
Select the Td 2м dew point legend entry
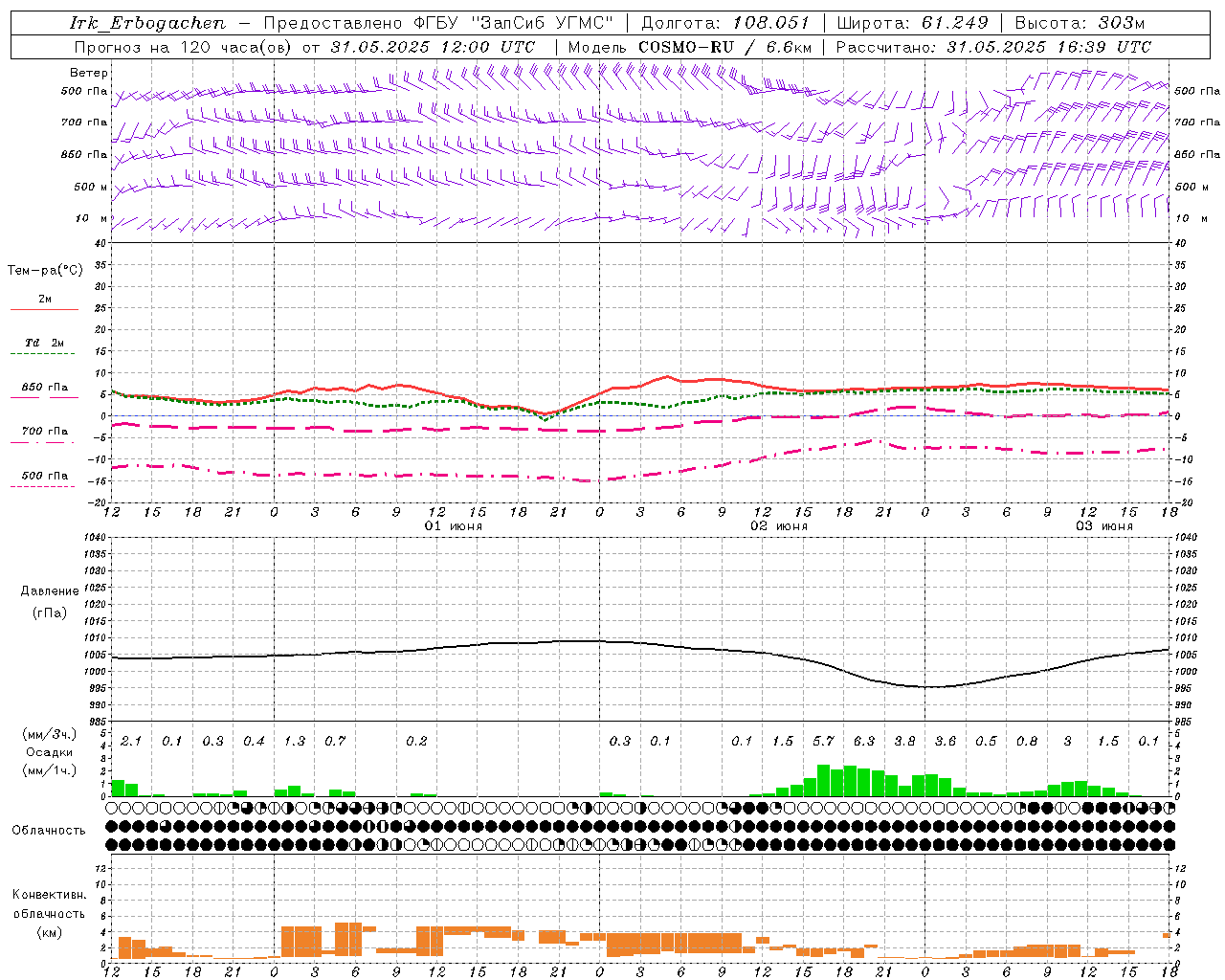coord(45,343)
